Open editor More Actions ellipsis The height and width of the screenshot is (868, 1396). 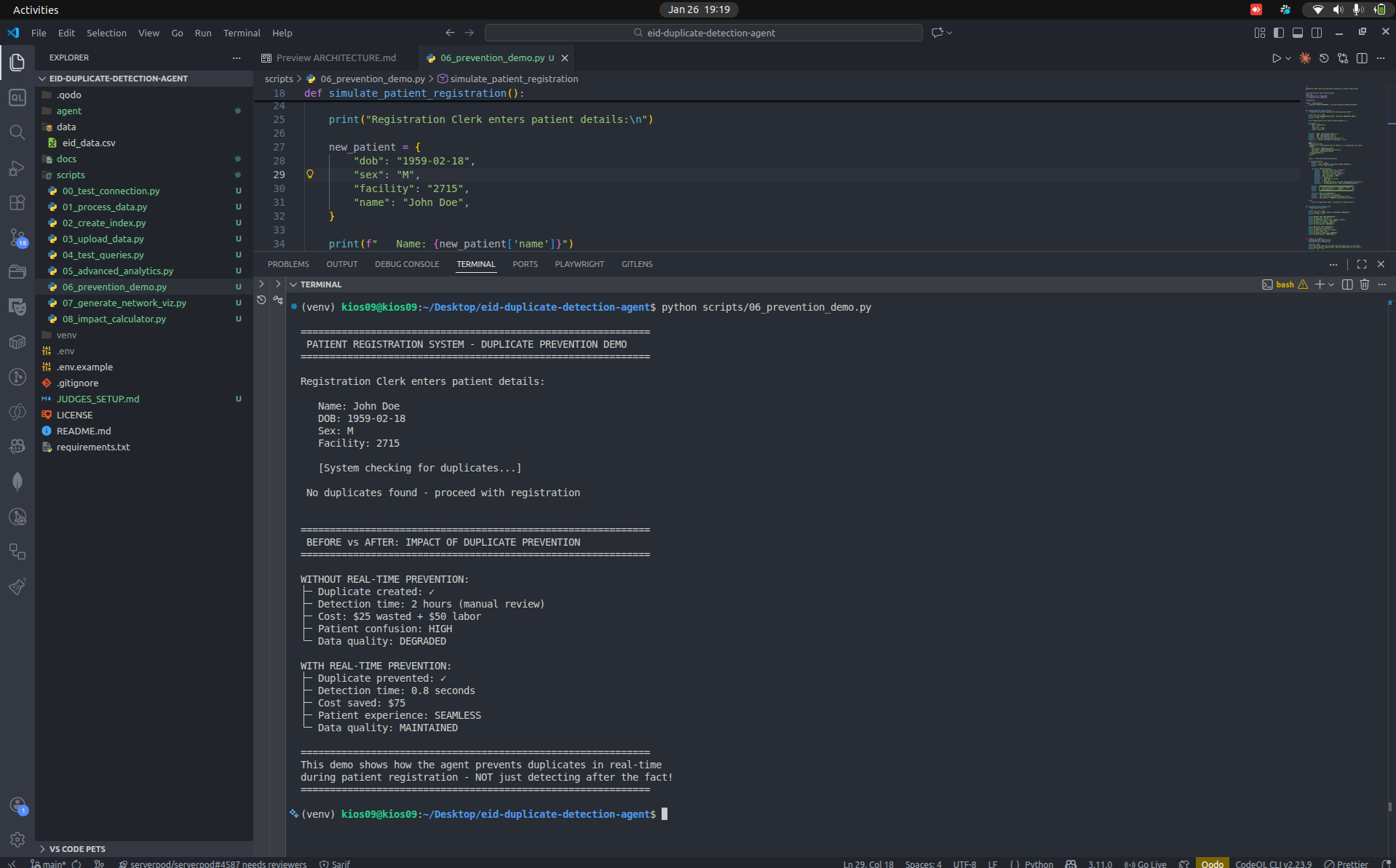[1381, 58]
